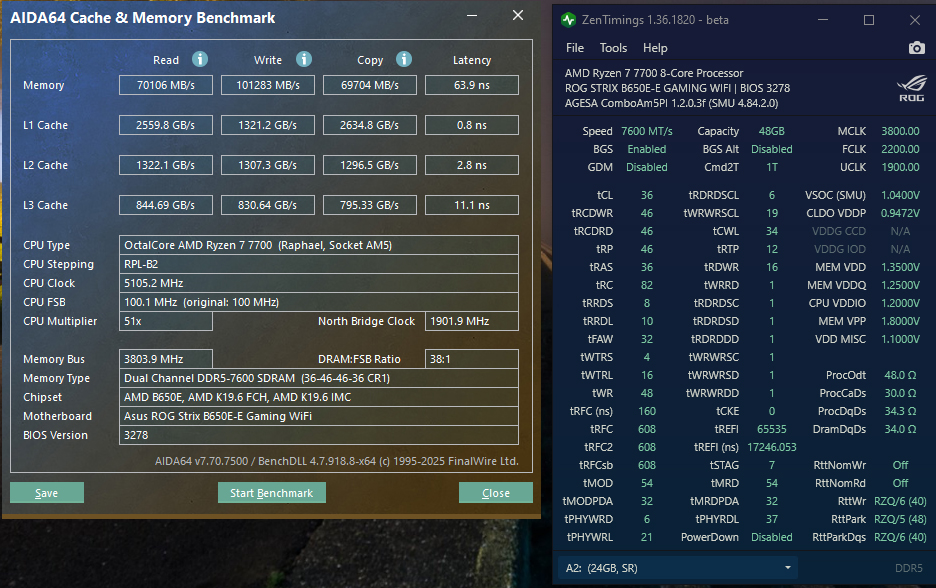
Task: Click L3 Cache Copy 795.33 GB/s field
Action: click(x=370, y=205)
